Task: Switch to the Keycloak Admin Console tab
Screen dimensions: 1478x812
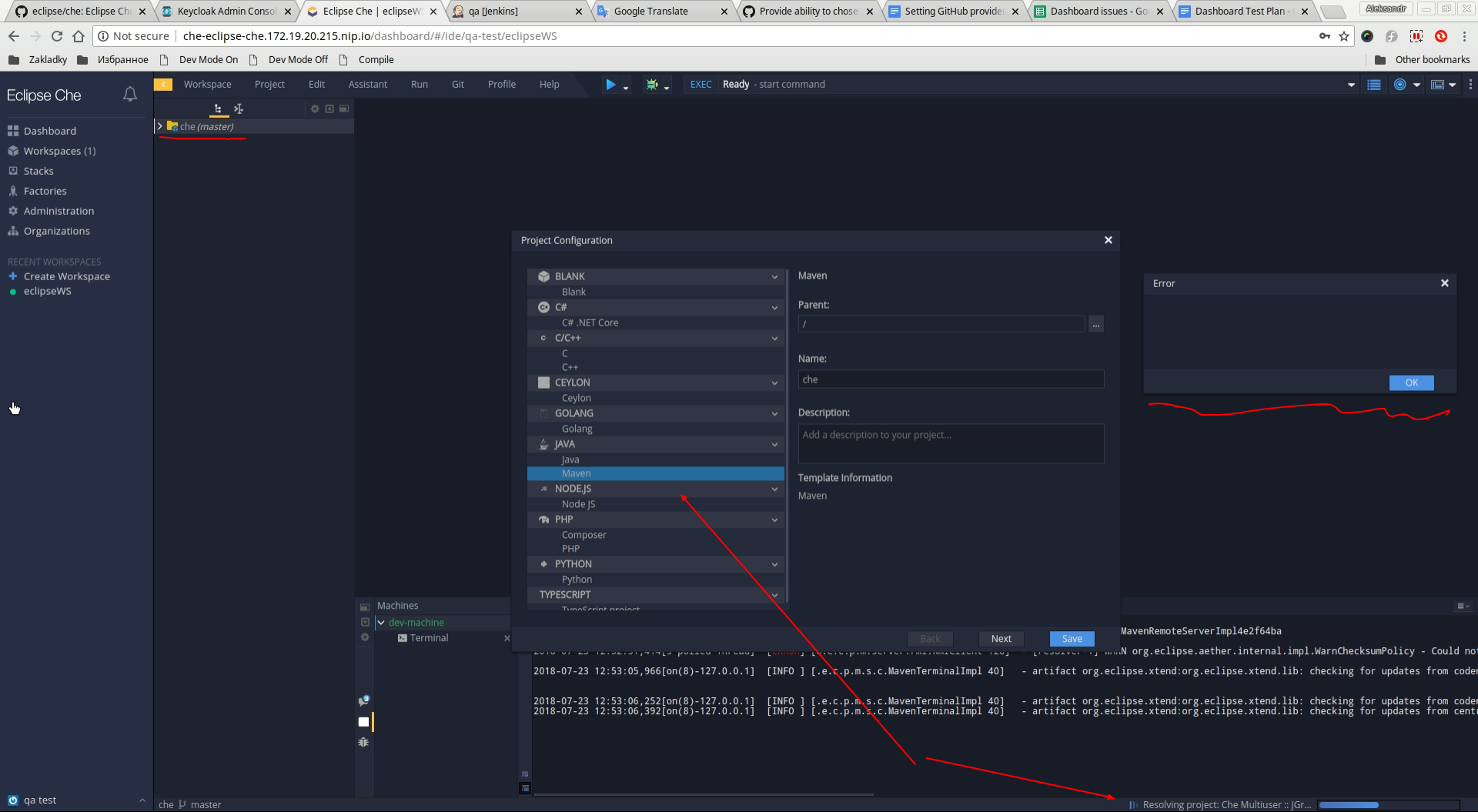Action: (223, 11)
